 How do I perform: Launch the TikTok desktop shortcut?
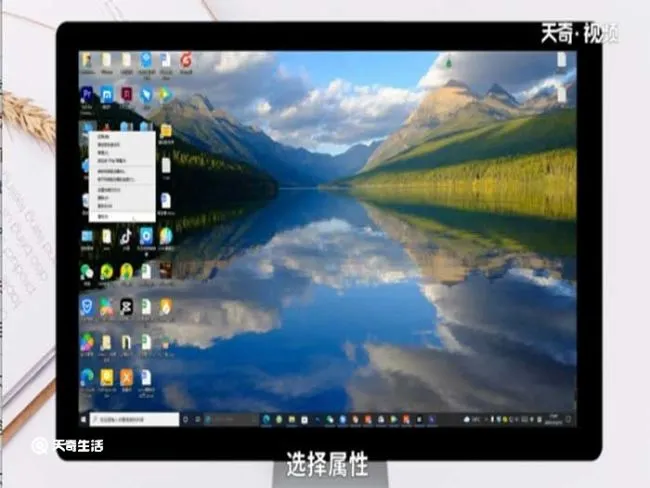coord(126,237)
